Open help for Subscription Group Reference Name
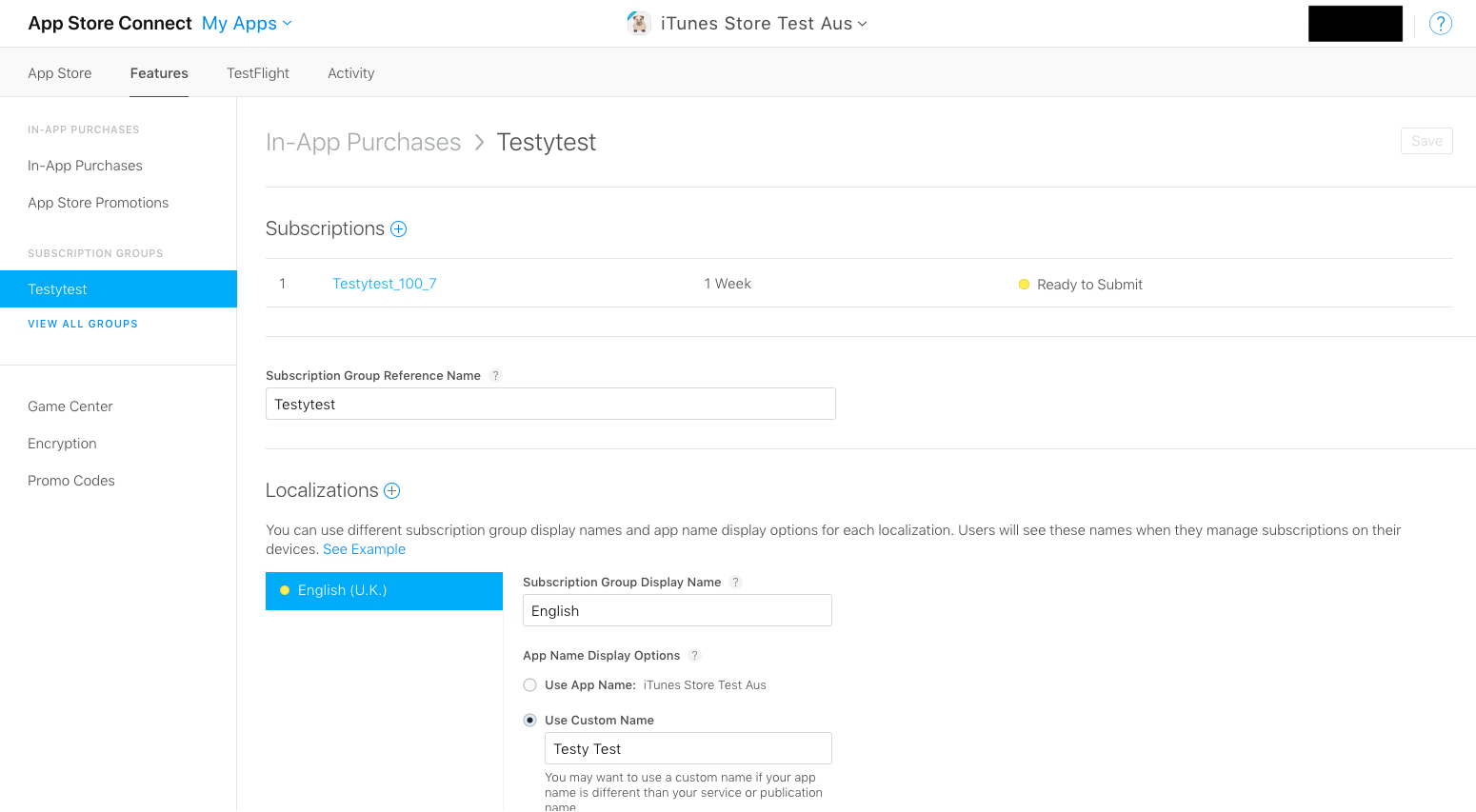 click(495, 376)
